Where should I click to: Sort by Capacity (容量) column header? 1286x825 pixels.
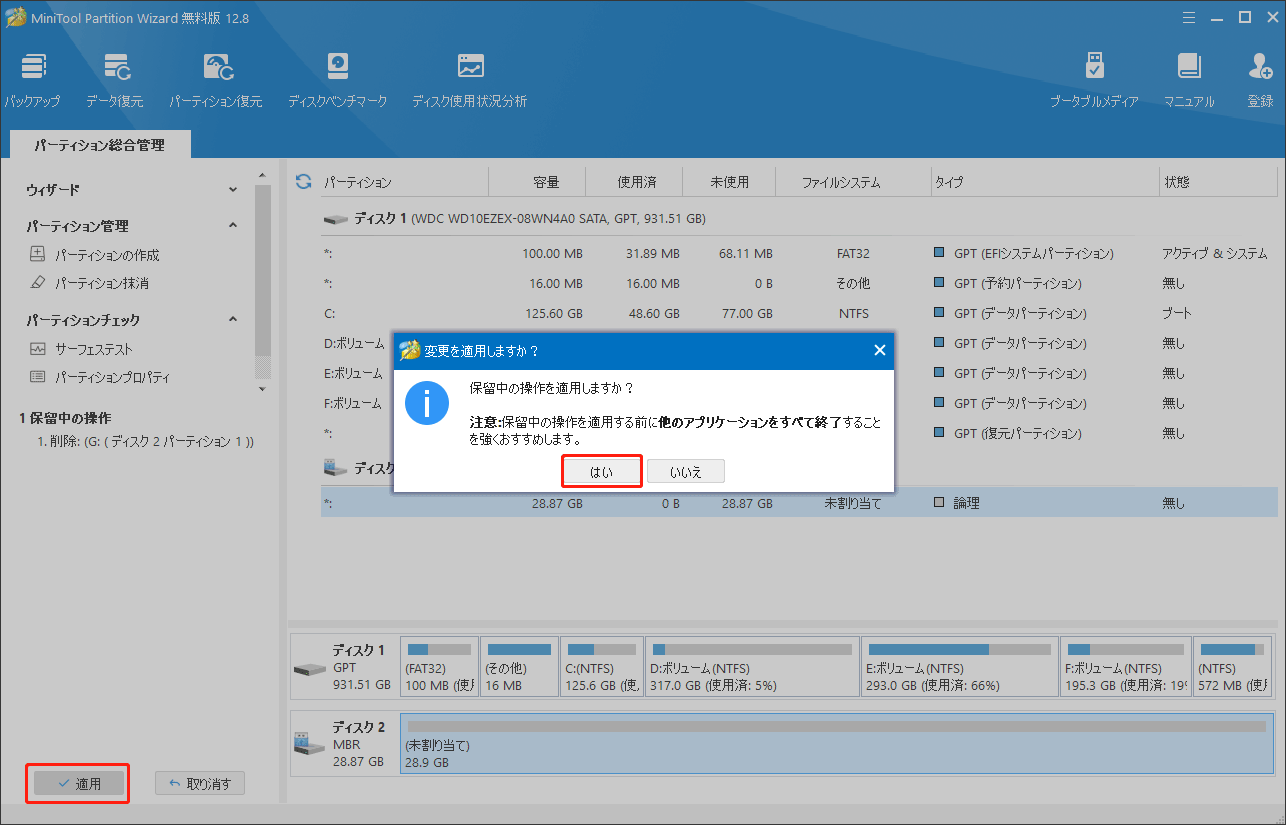click(x=537, y=183)
